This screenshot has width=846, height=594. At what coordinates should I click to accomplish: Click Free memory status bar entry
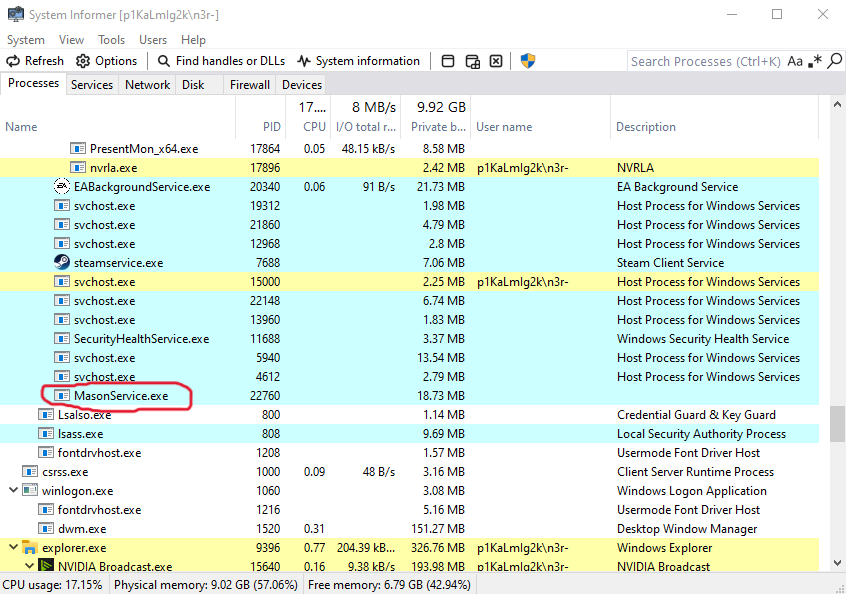[x=389, y=585]
